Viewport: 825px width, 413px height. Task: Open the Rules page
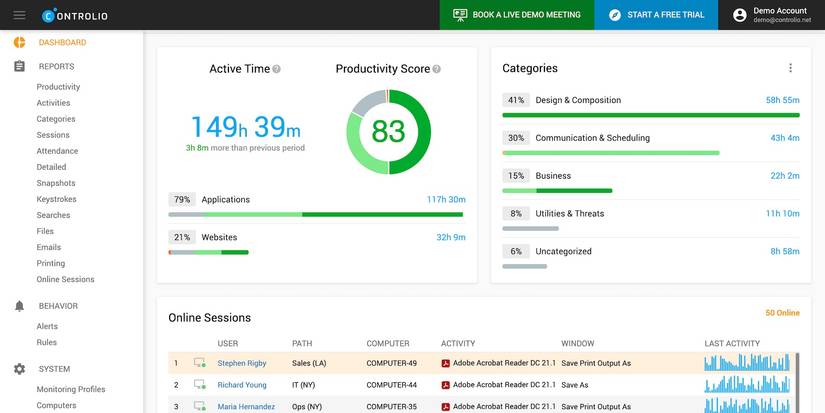click(47, 343)
